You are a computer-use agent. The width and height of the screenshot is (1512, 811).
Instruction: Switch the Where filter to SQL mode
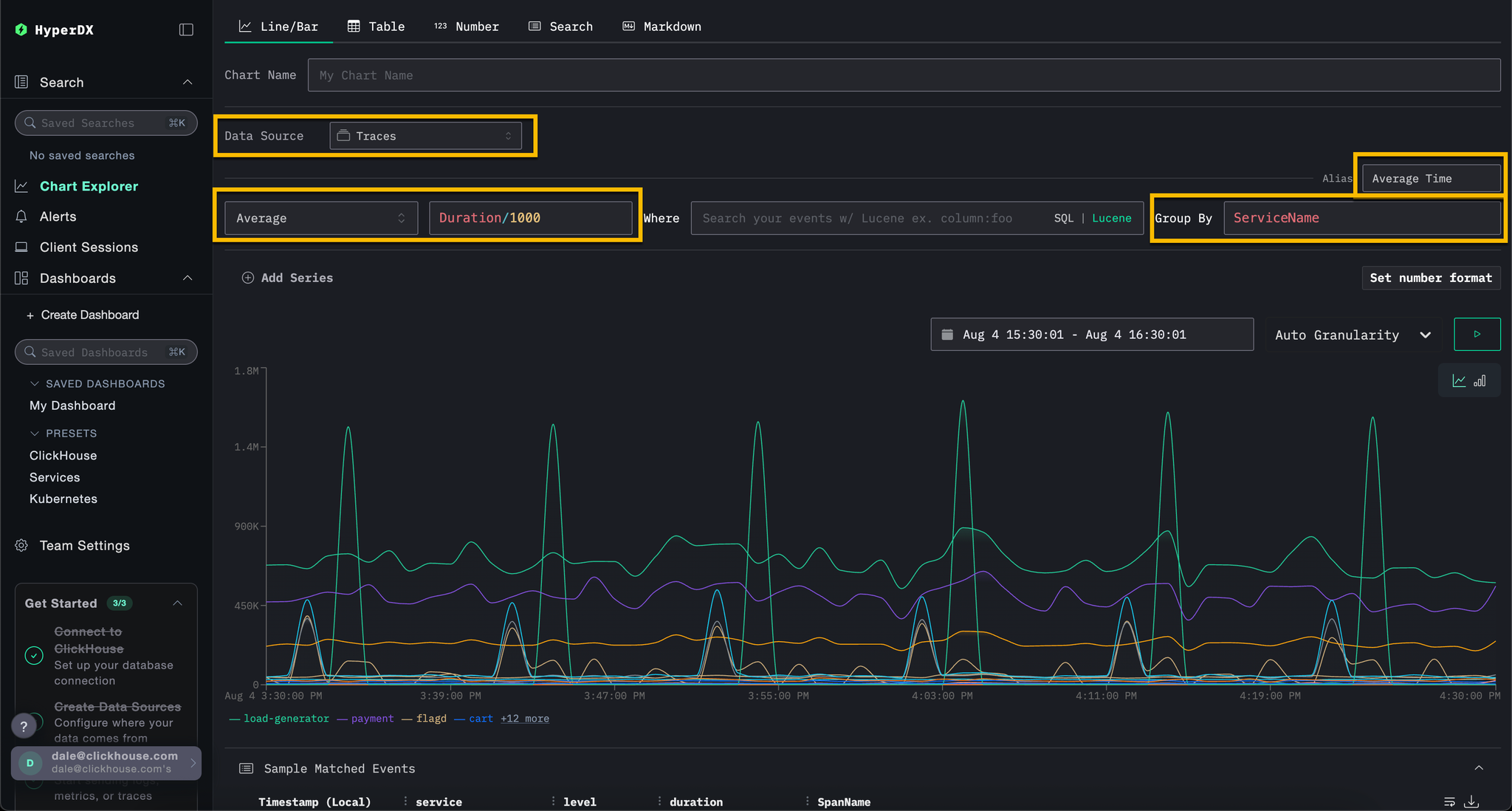[x=1063, y=218]
